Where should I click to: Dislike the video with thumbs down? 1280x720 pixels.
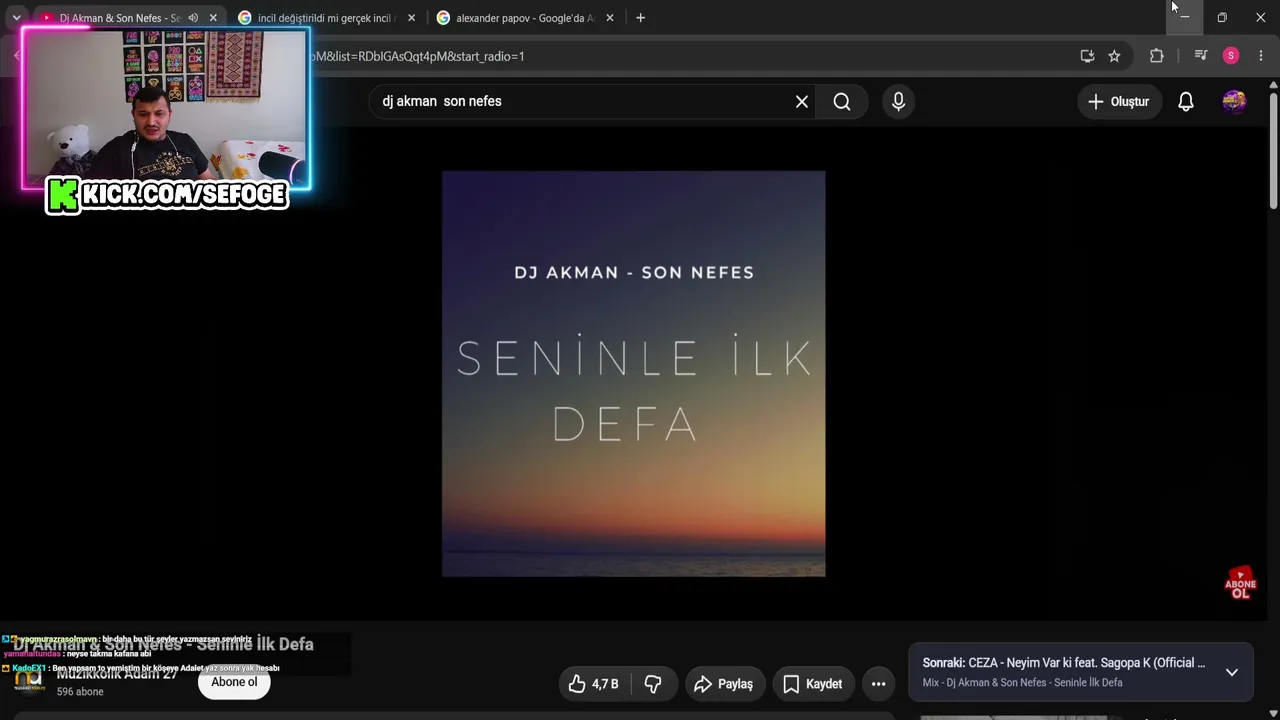coord(653,684)
